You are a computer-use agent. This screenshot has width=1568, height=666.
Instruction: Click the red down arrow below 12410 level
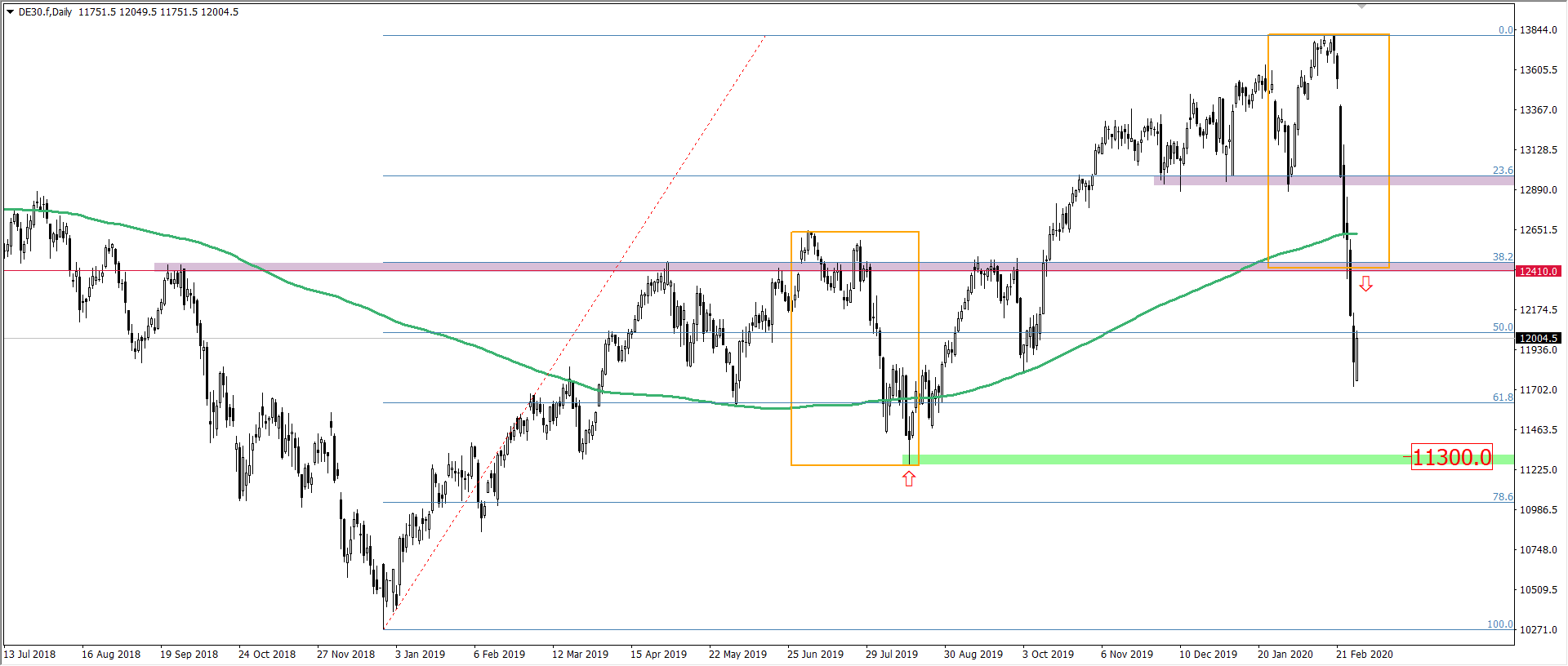click(1365, 284)
